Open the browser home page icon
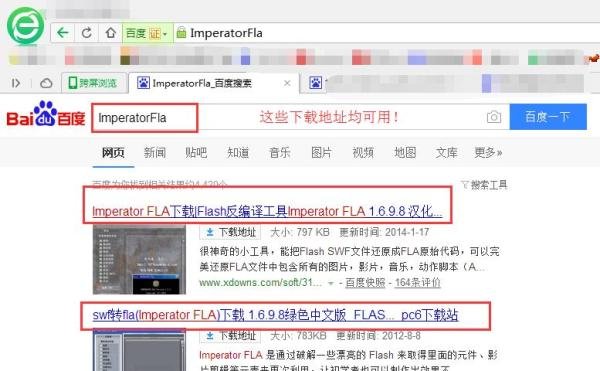 click(111, 33)
